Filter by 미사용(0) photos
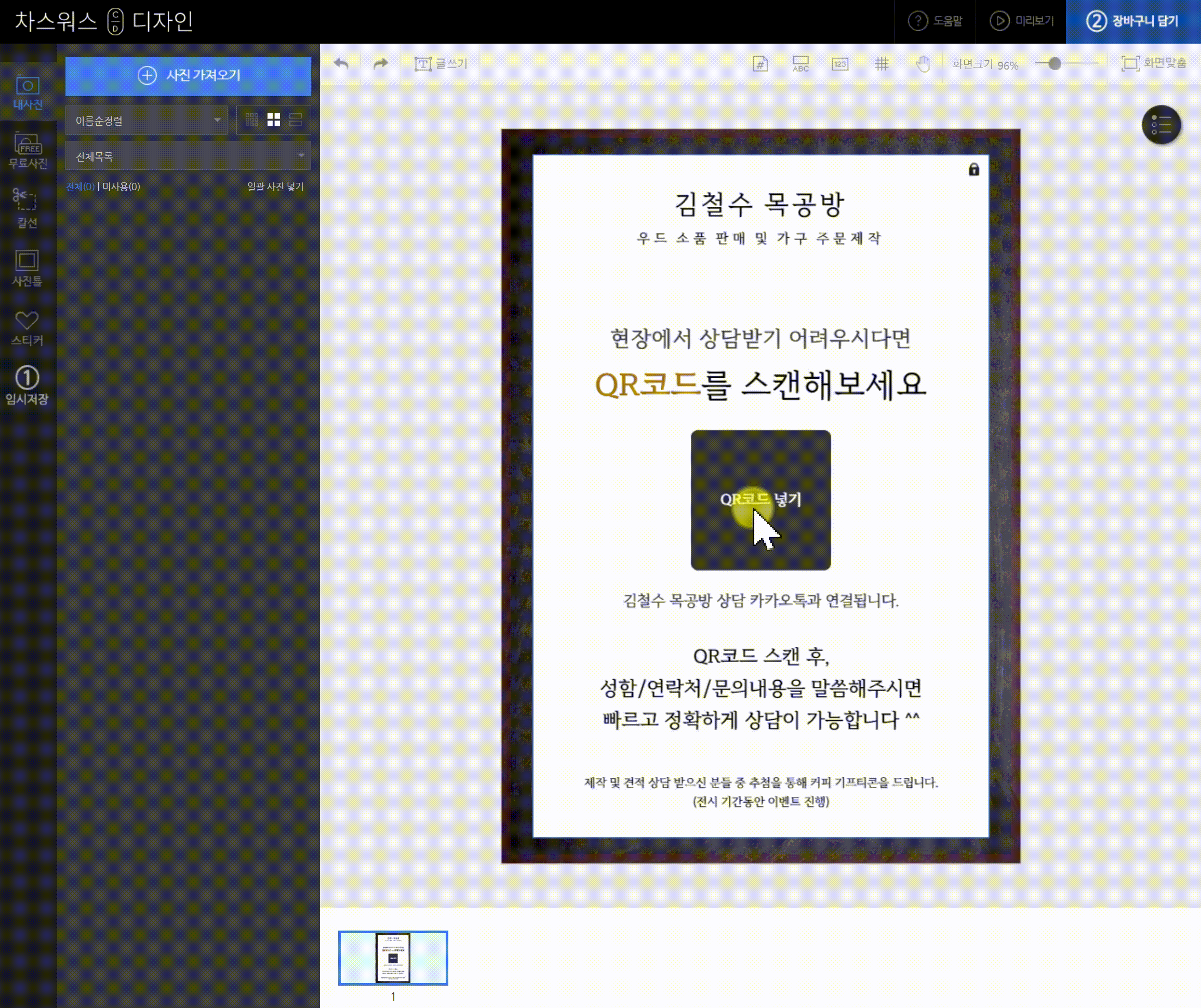This screenshot has height=1008, width=1201. [121, 187]
